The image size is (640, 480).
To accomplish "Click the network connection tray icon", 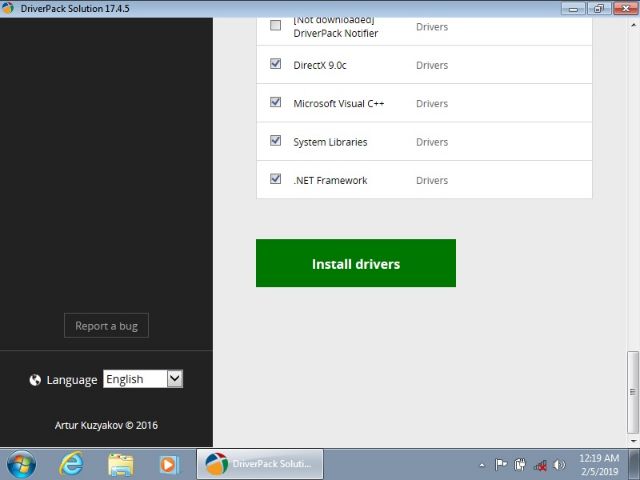I will click(540, 465).
